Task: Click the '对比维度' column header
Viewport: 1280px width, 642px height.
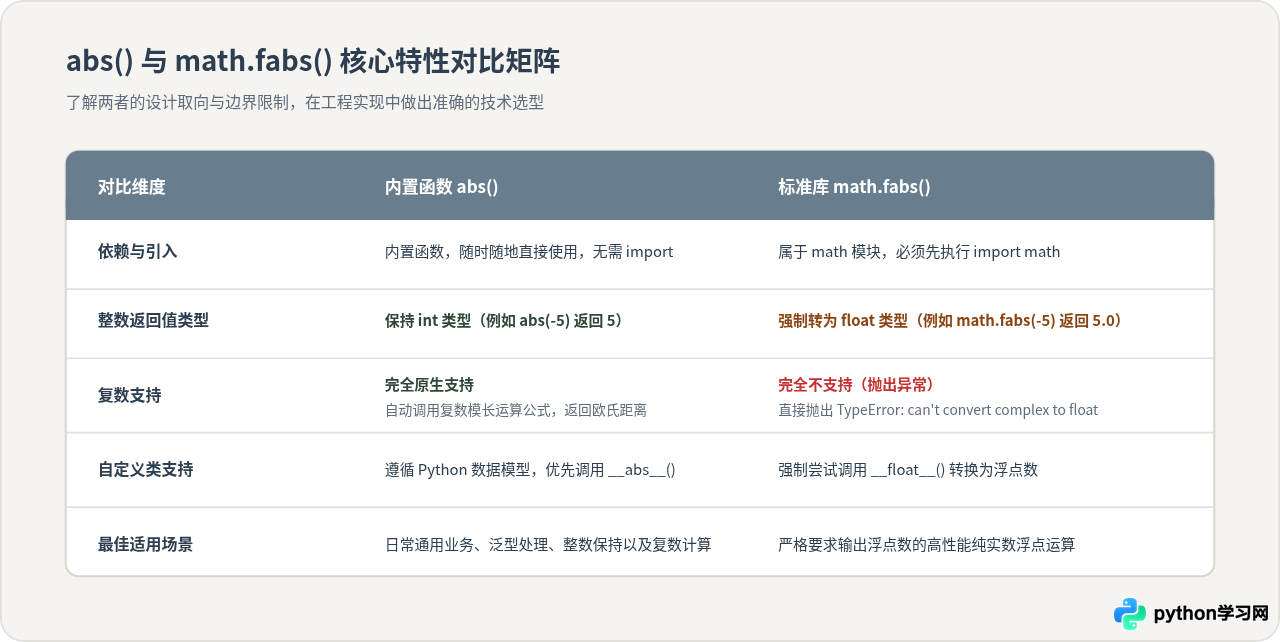Action: point(131,186)
